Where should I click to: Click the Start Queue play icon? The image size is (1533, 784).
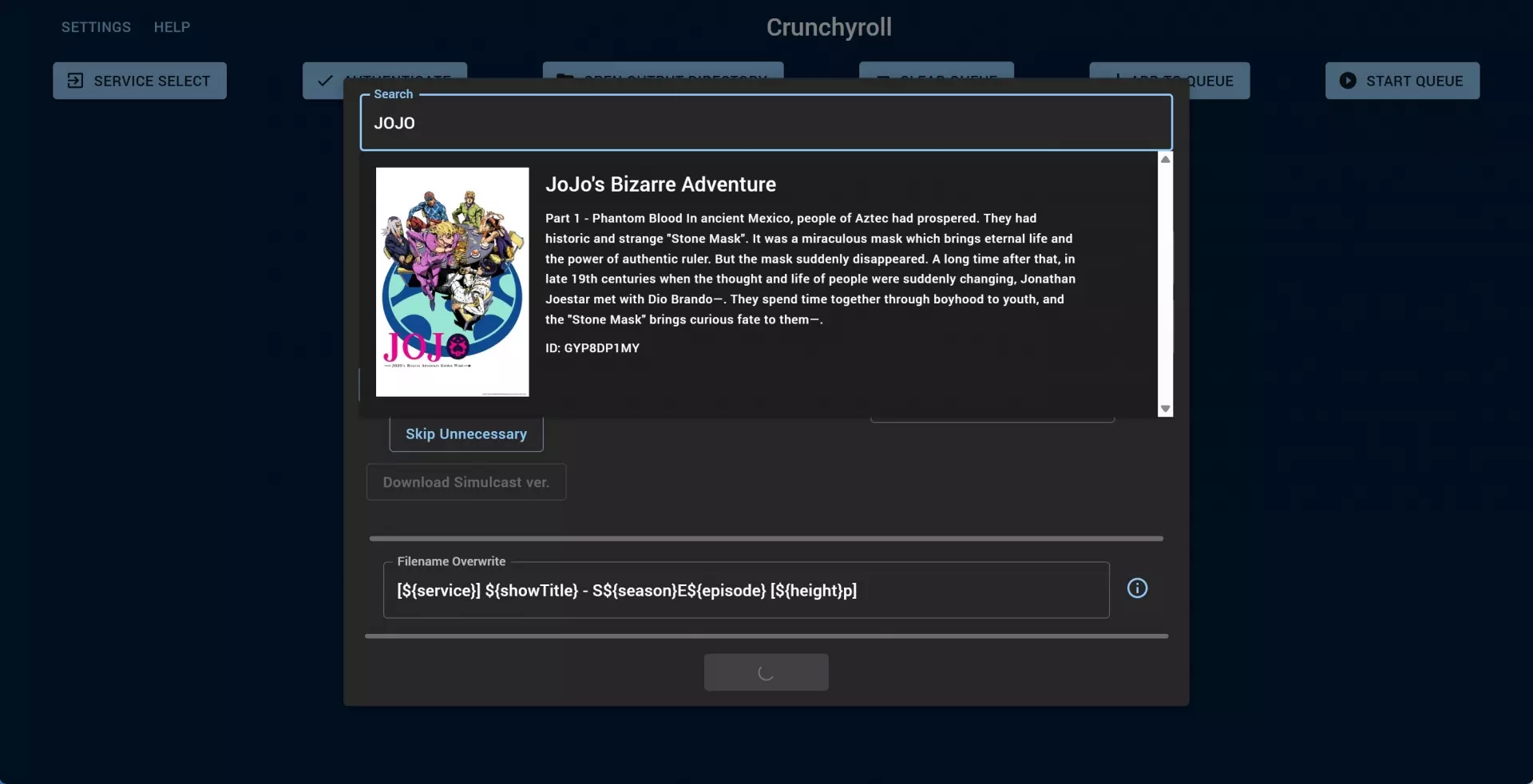[x=1348, y=81]
